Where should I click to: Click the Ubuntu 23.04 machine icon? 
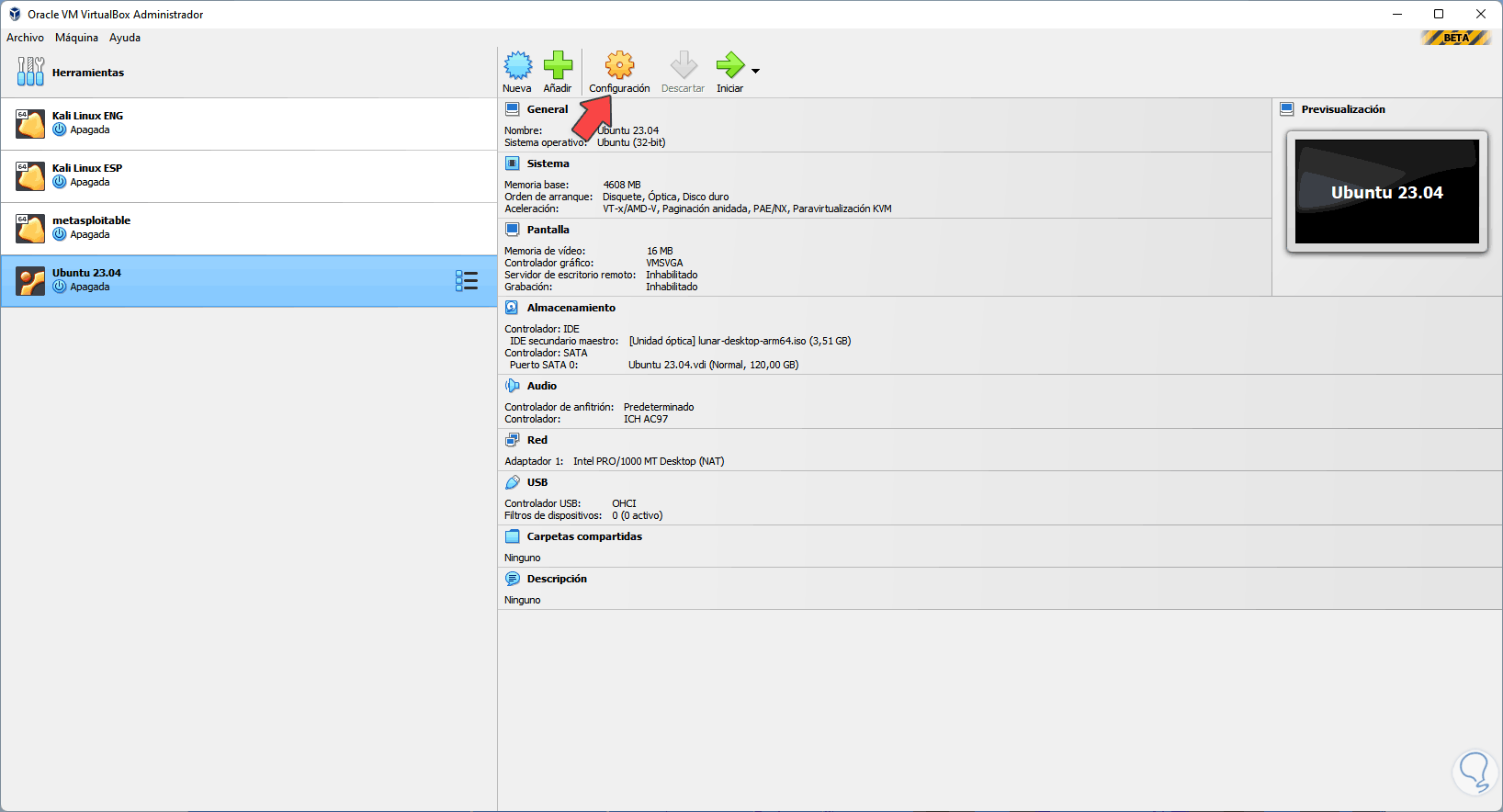click(30, 281)
